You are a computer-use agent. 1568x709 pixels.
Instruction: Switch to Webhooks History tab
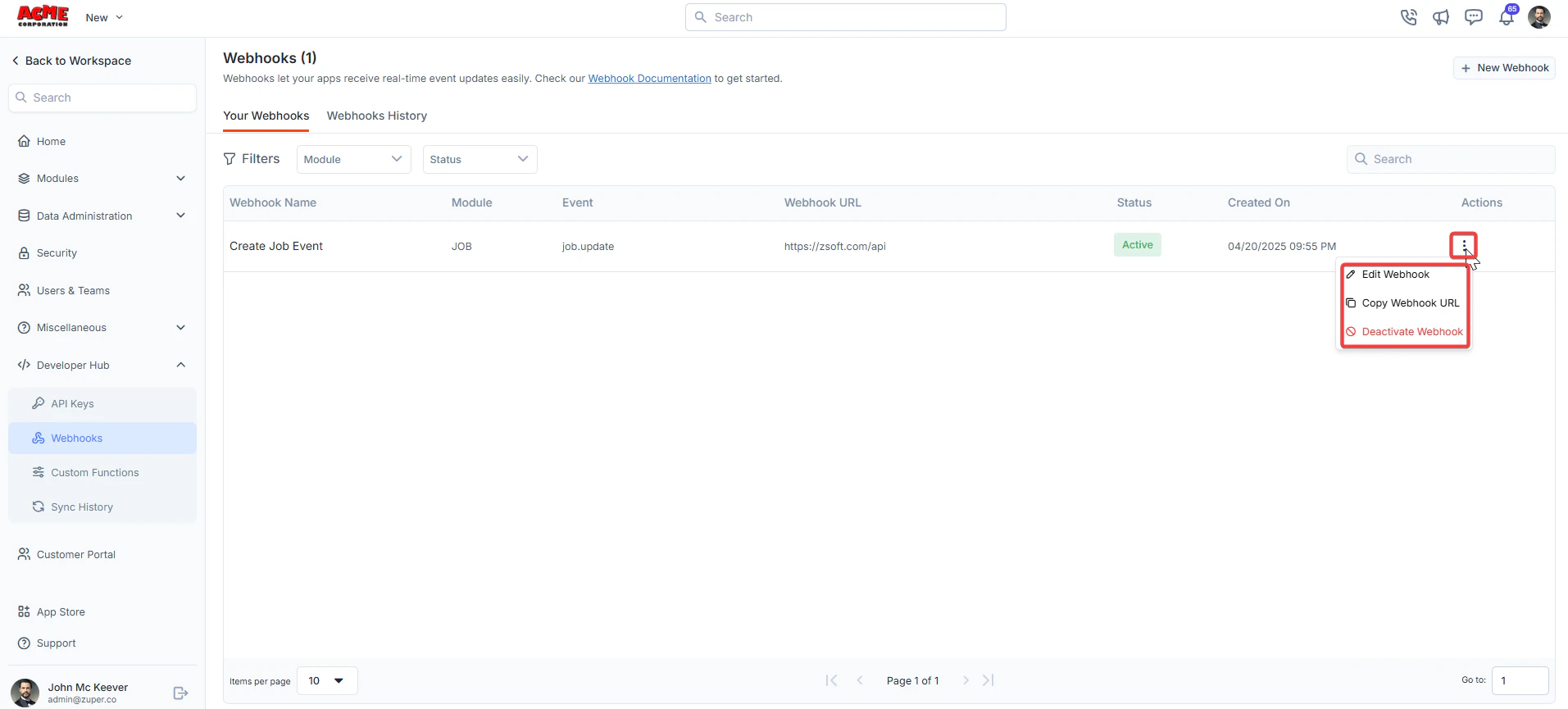tap(376, 116)
